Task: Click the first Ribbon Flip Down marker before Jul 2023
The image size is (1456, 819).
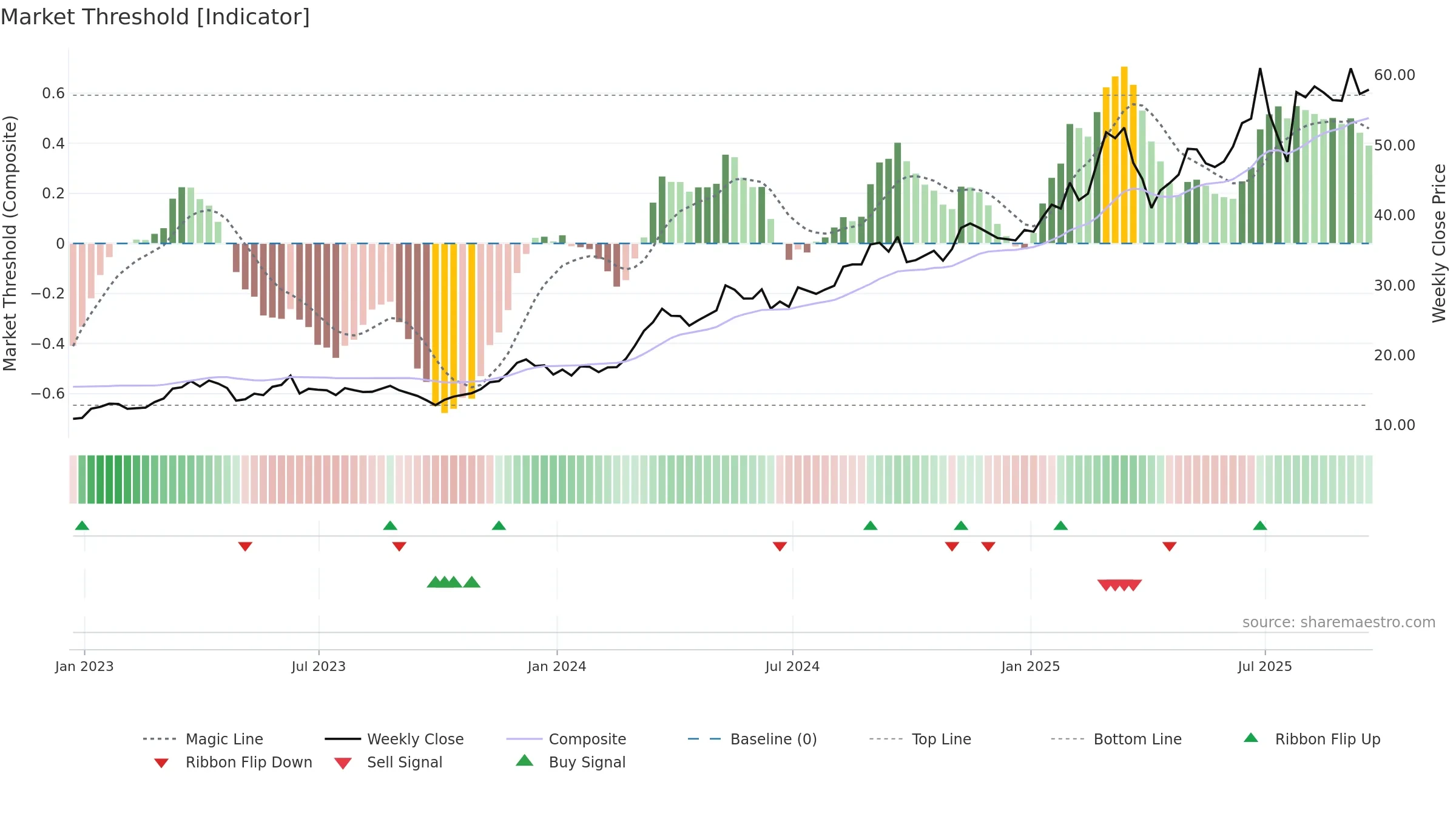Action: coord(245,547)
